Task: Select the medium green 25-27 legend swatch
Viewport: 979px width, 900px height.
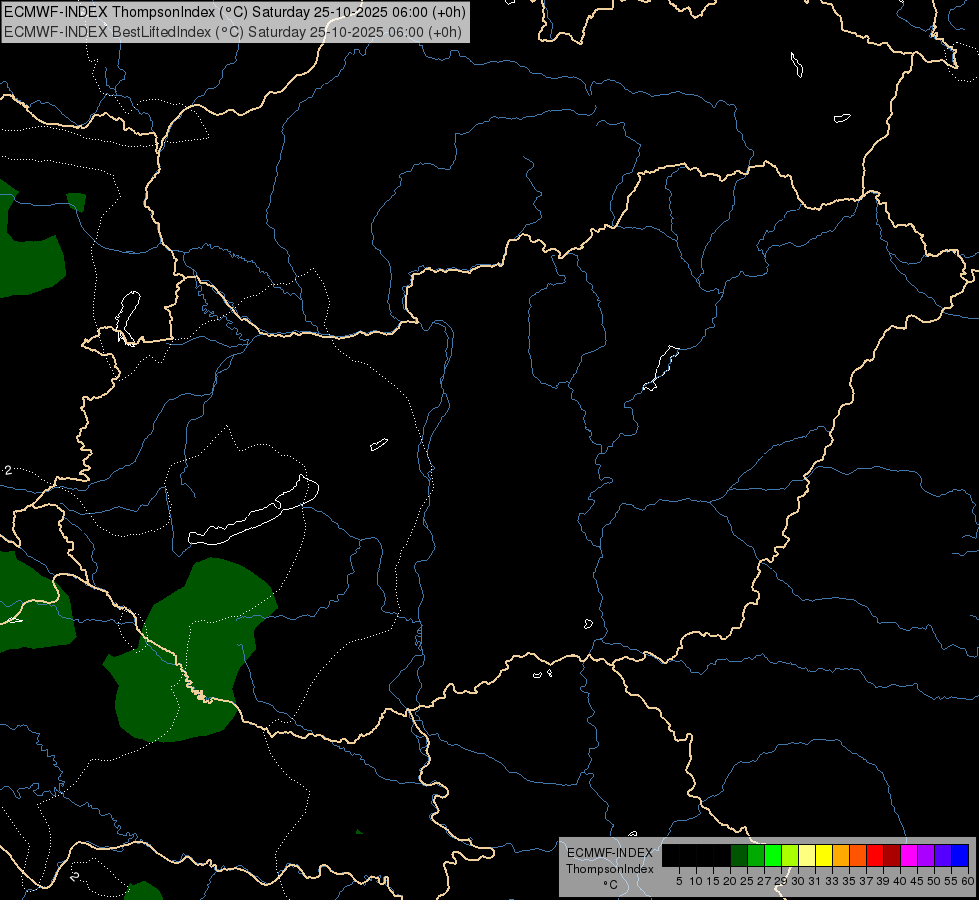Action: 756,855
